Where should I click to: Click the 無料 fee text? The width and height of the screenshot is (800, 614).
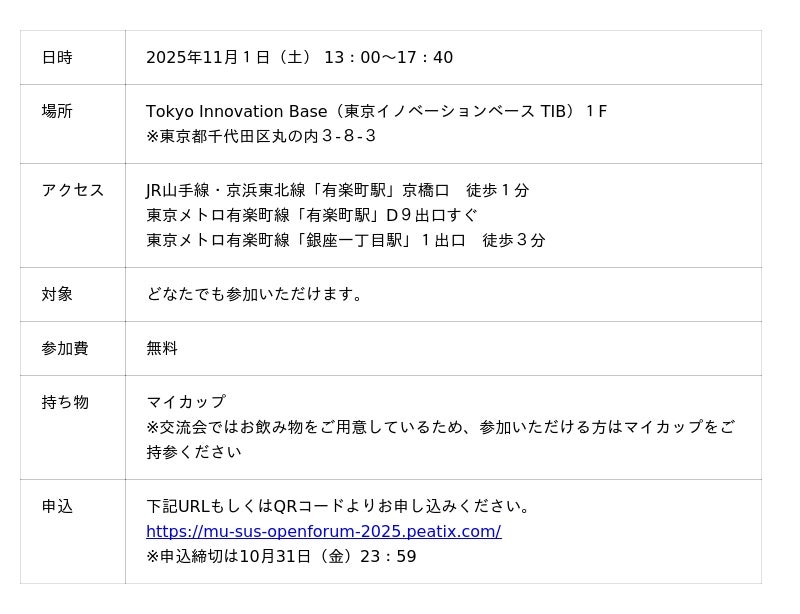pos(162,348)
